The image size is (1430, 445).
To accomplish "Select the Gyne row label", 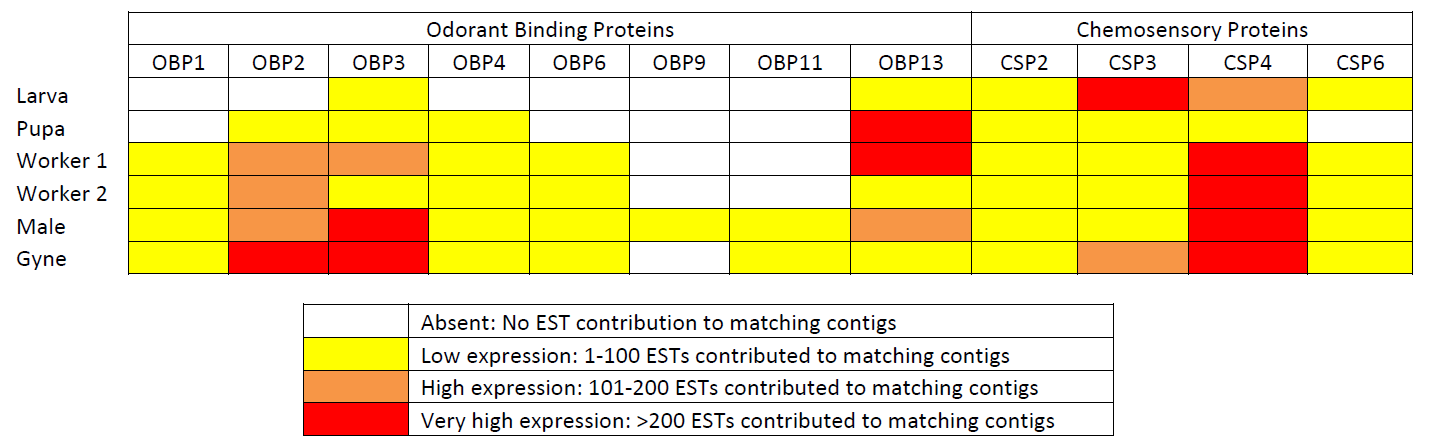I will (42, 259).
